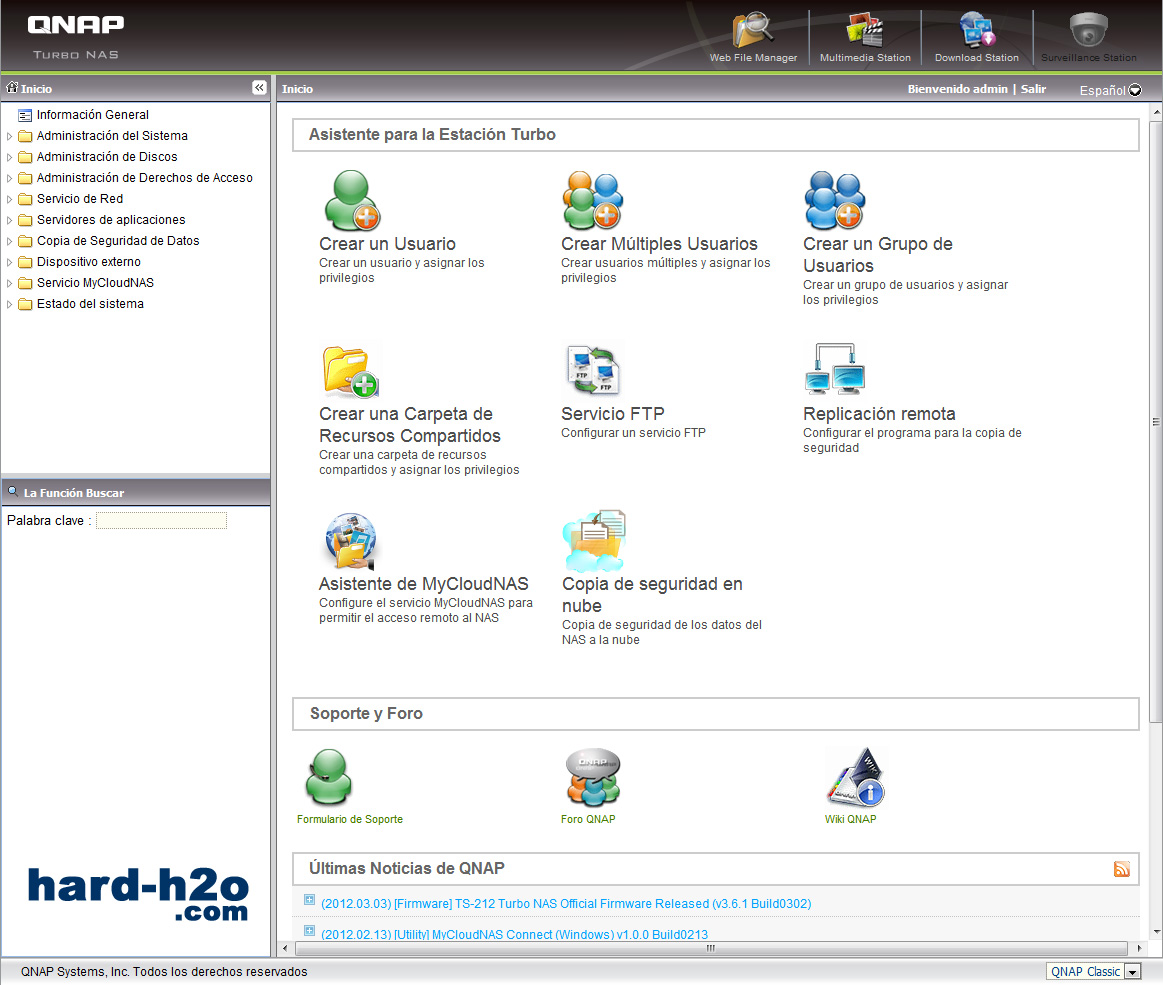Screen dimensions: 1163x985
Task: Open Web File Manager icon
Action: click(x=753, y=30)
